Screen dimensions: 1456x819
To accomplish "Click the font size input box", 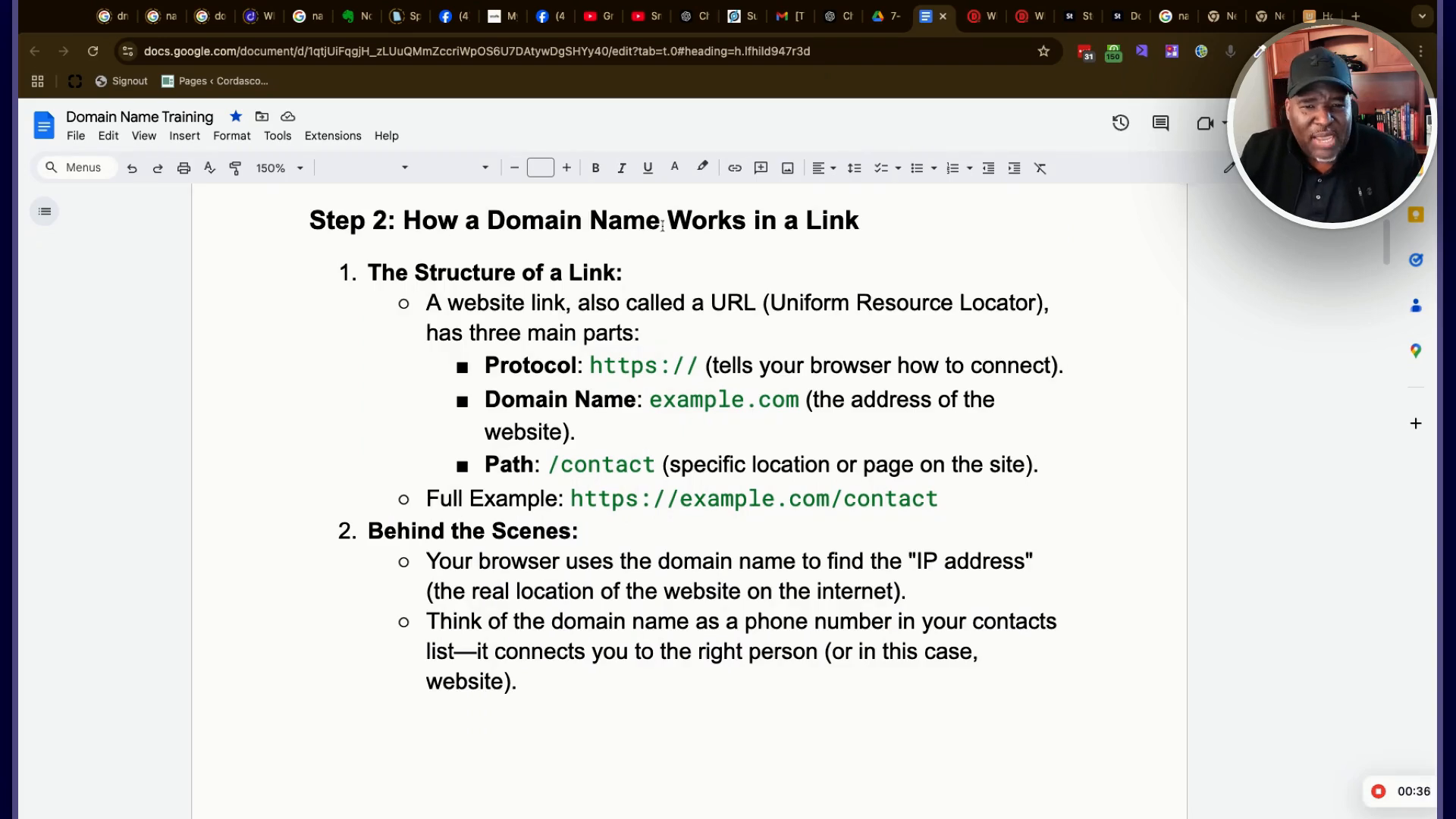I will (540, 168).
